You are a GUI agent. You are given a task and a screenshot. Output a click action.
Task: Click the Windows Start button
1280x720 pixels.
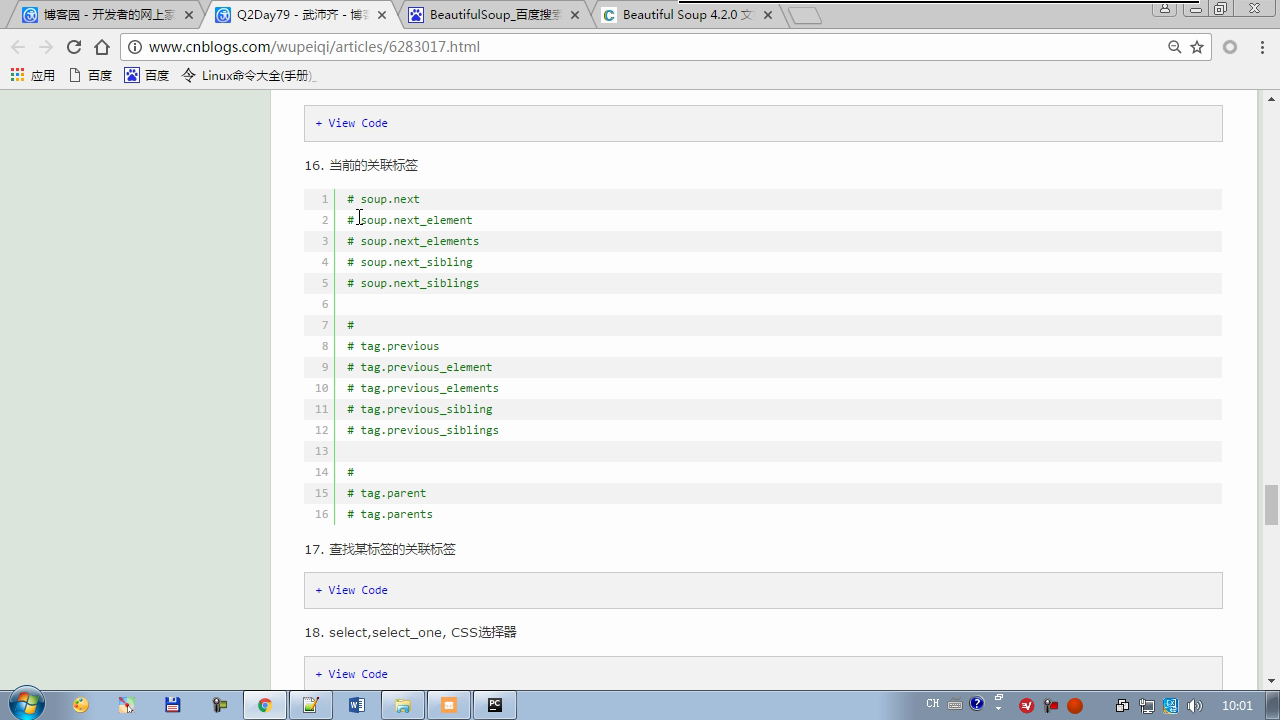click(26, 705)
